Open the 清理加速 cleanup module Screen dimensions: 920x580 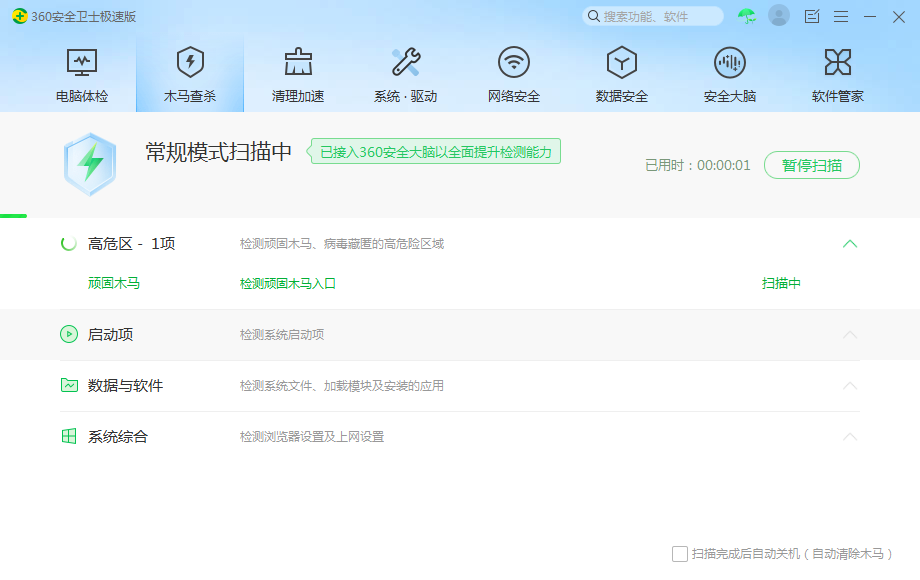click(298, 75)
